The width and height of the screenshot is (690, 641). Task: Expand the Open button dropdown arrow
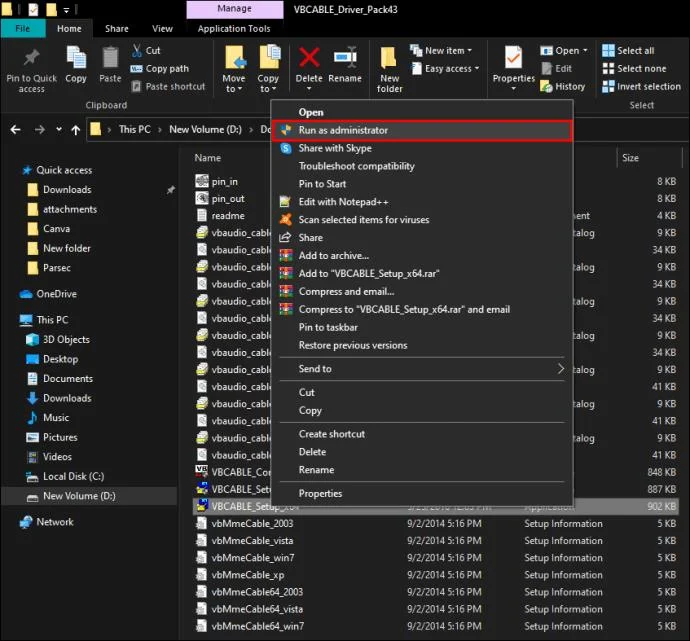(585, 51)
